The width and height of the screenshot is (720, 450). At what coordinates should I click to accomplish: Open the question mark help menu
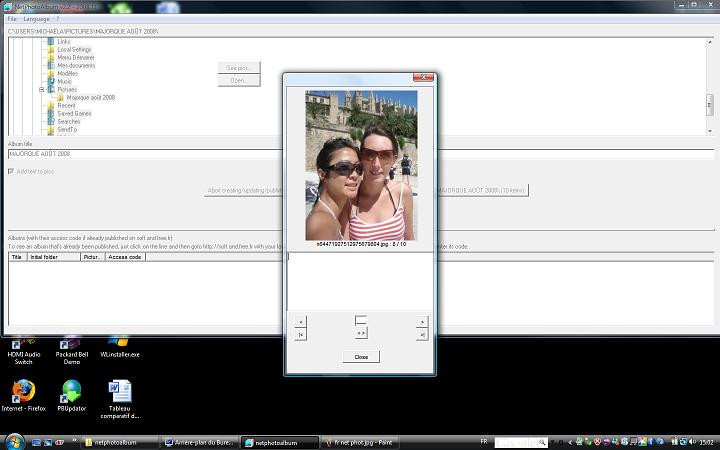click(57, 19)
